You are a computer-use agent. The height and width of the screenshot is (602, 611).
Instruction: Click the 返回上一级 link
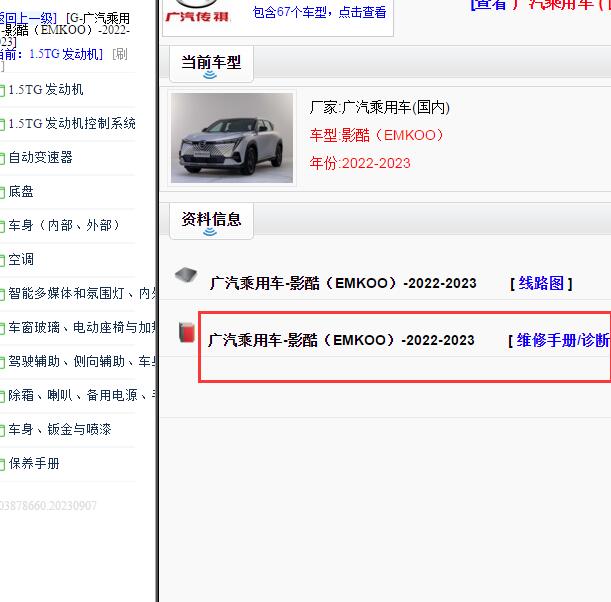(28, 18)
